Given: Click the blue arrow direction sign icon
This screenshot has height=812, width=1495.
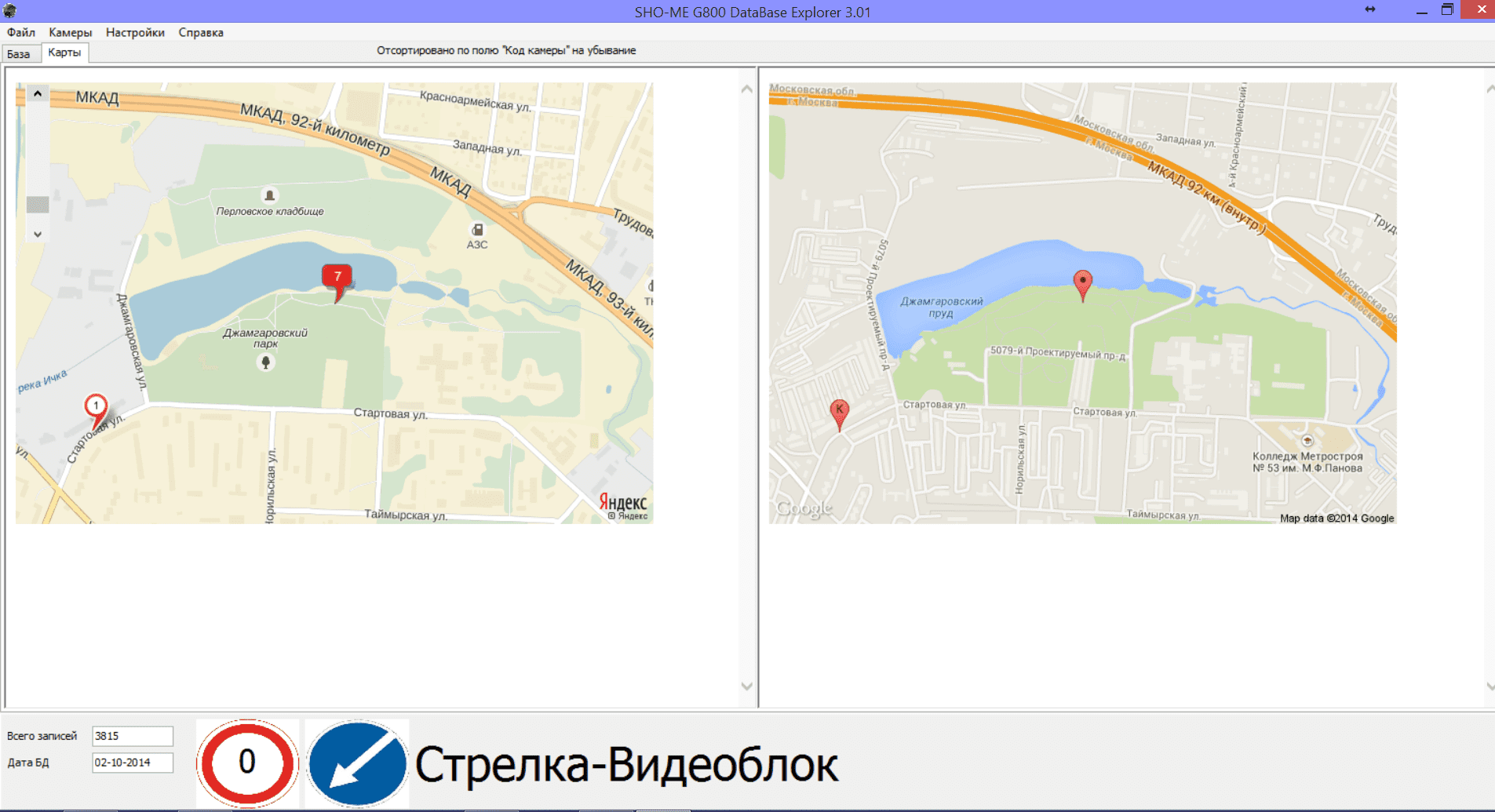Looking at the screenshot, I should [357, 764].
